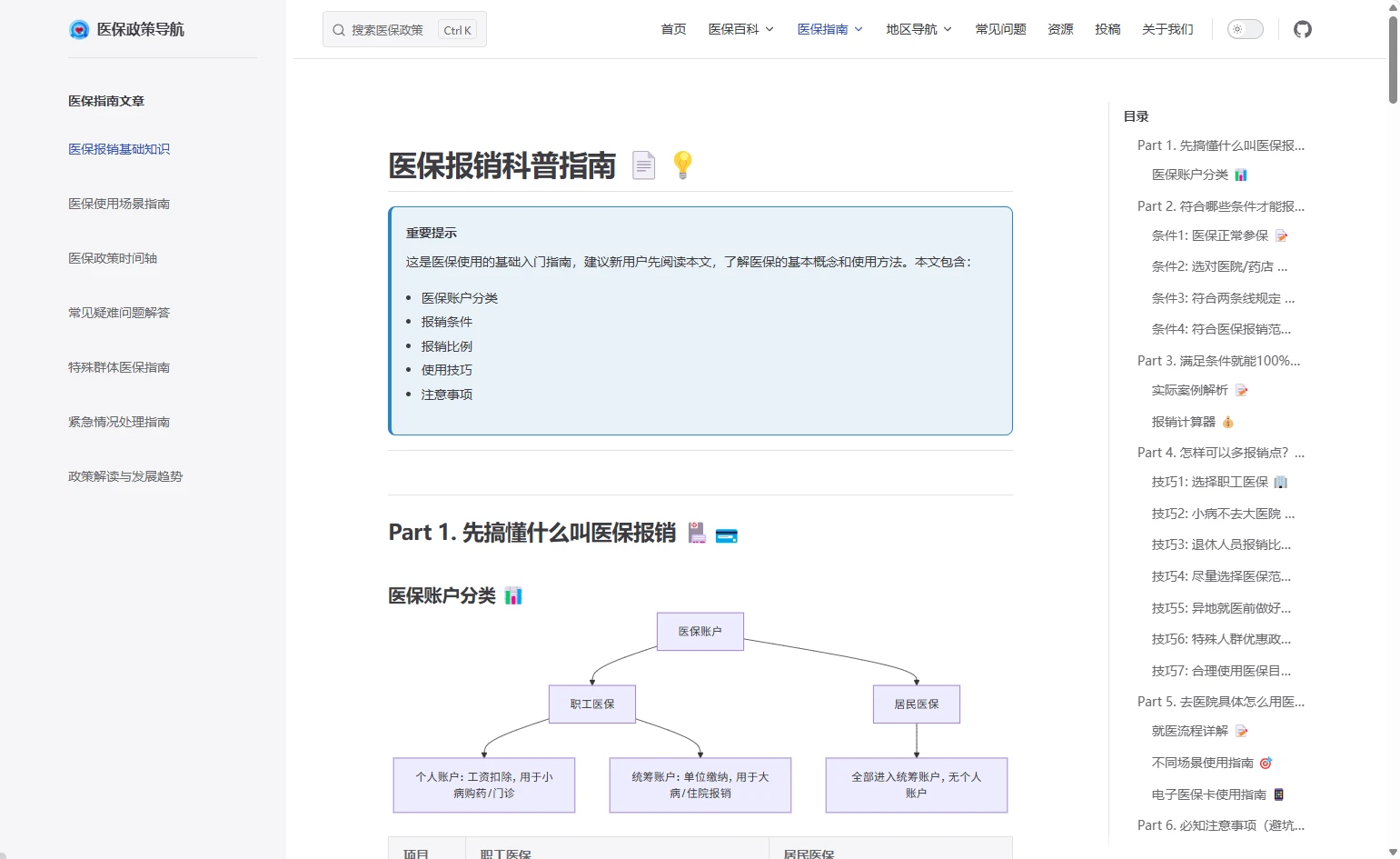Click the credit card icon in Part 1 heading
Image resolution: width=1400 pixels, height=859 pixels.
727,535
